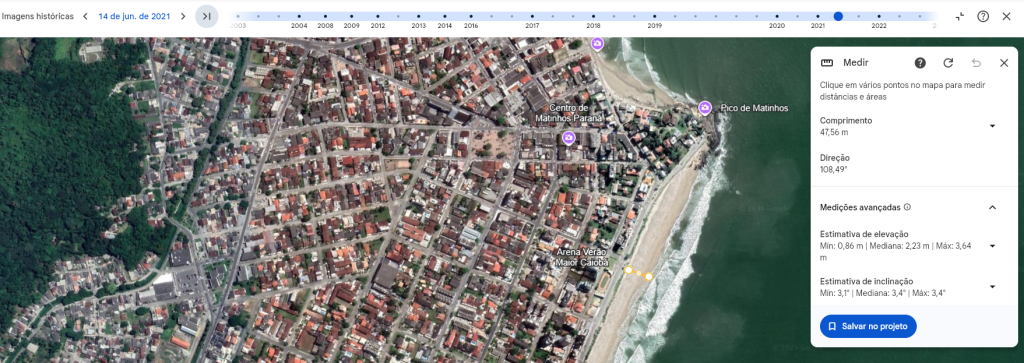
Task: Select the 2016 timeline point
Action: [471, 16]
